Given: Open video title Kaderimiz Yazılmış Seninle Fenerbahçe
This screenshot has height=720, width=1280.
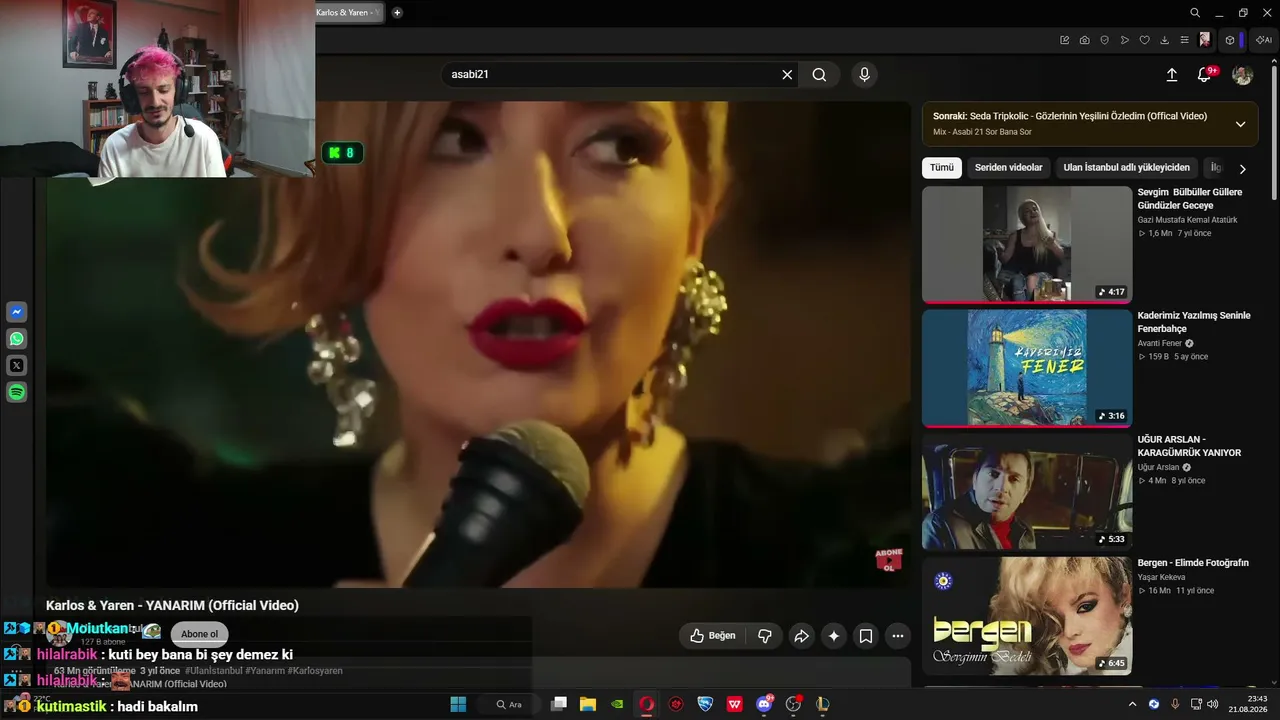Looking at the screenshot, I should 1194,322.
